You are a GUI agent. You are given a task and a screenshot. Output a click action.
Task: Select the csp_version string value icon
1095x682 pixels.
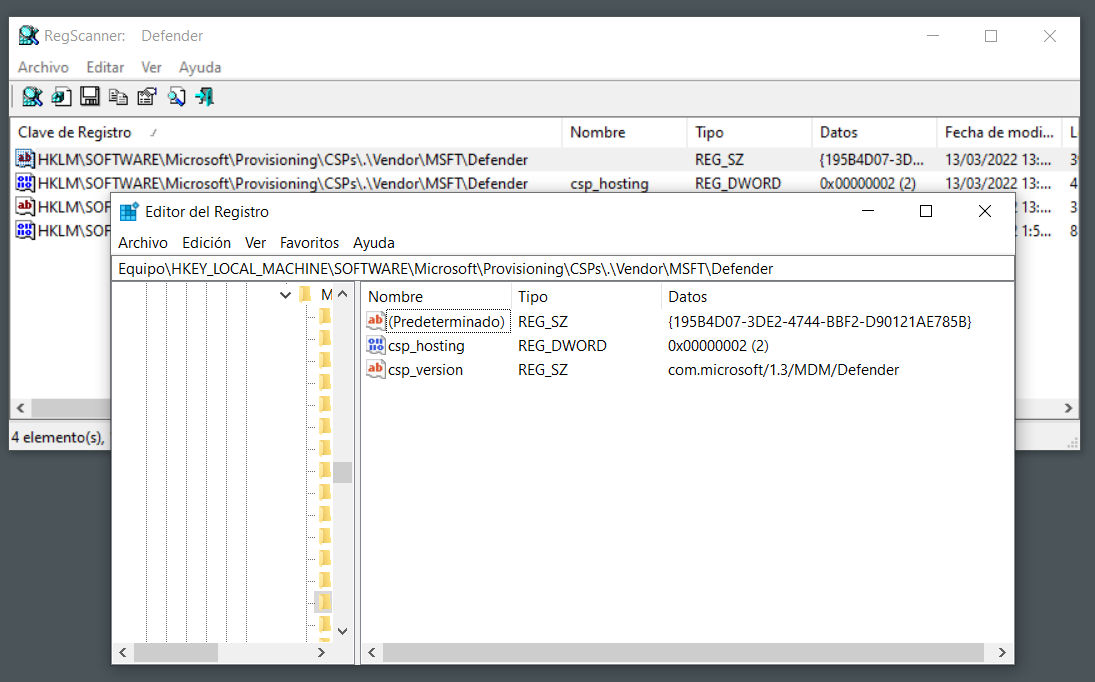376,370
